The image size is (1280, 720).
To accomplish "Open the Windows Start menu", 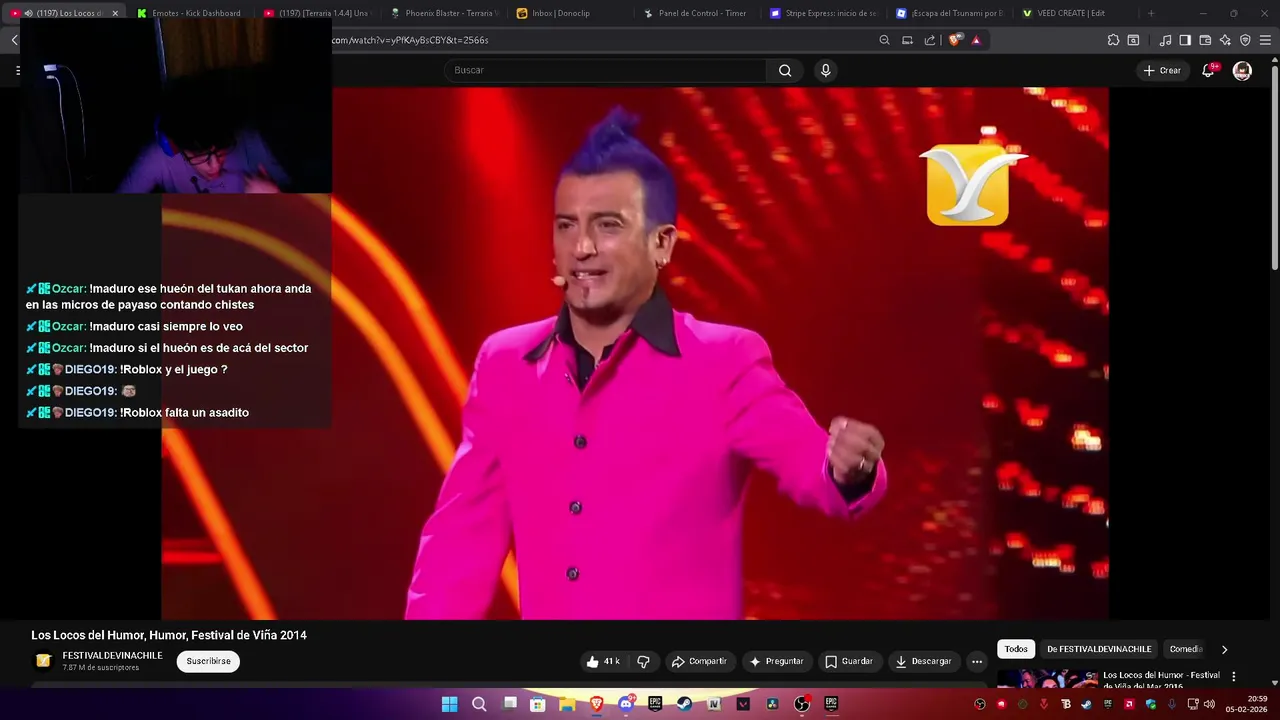I will [450, 704].
